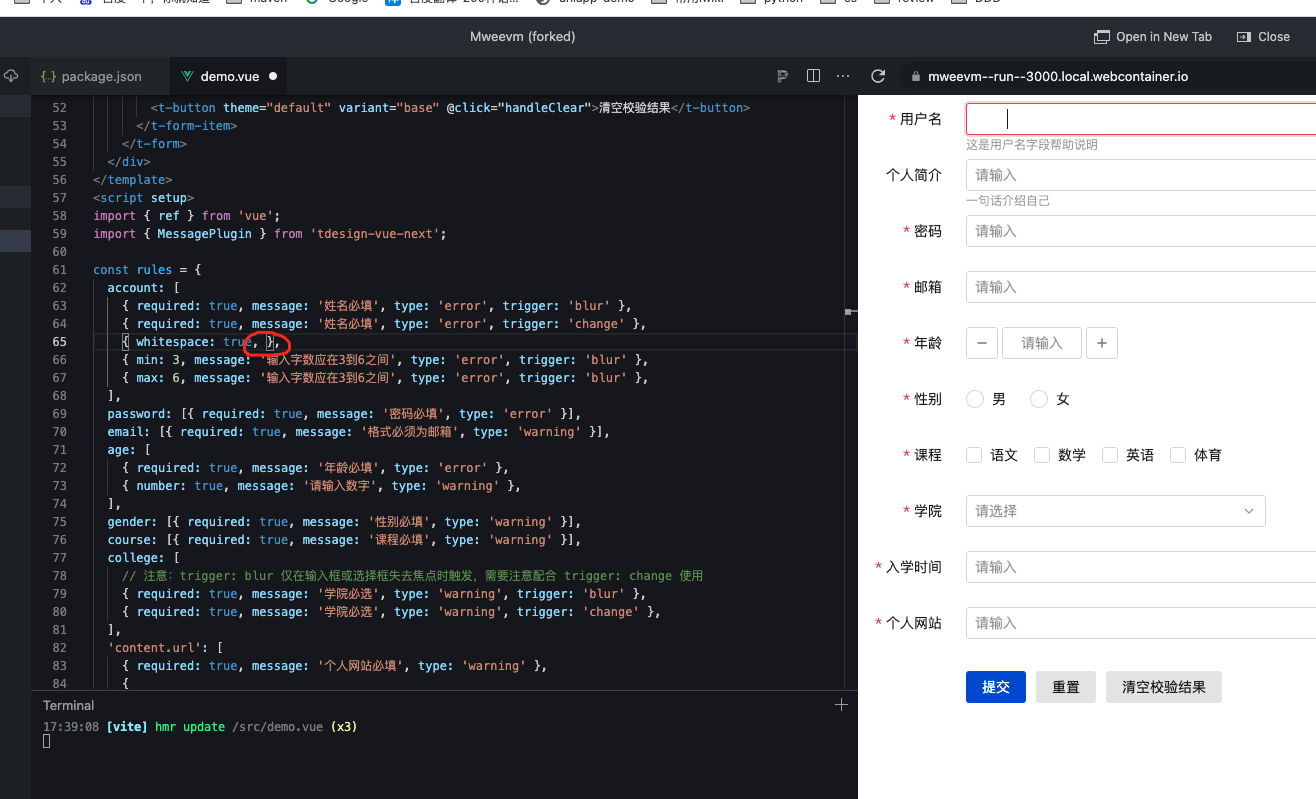Click the 邮箱 input field
1316x799 pixels.
pyautogui.click(x=1141, y=287)
